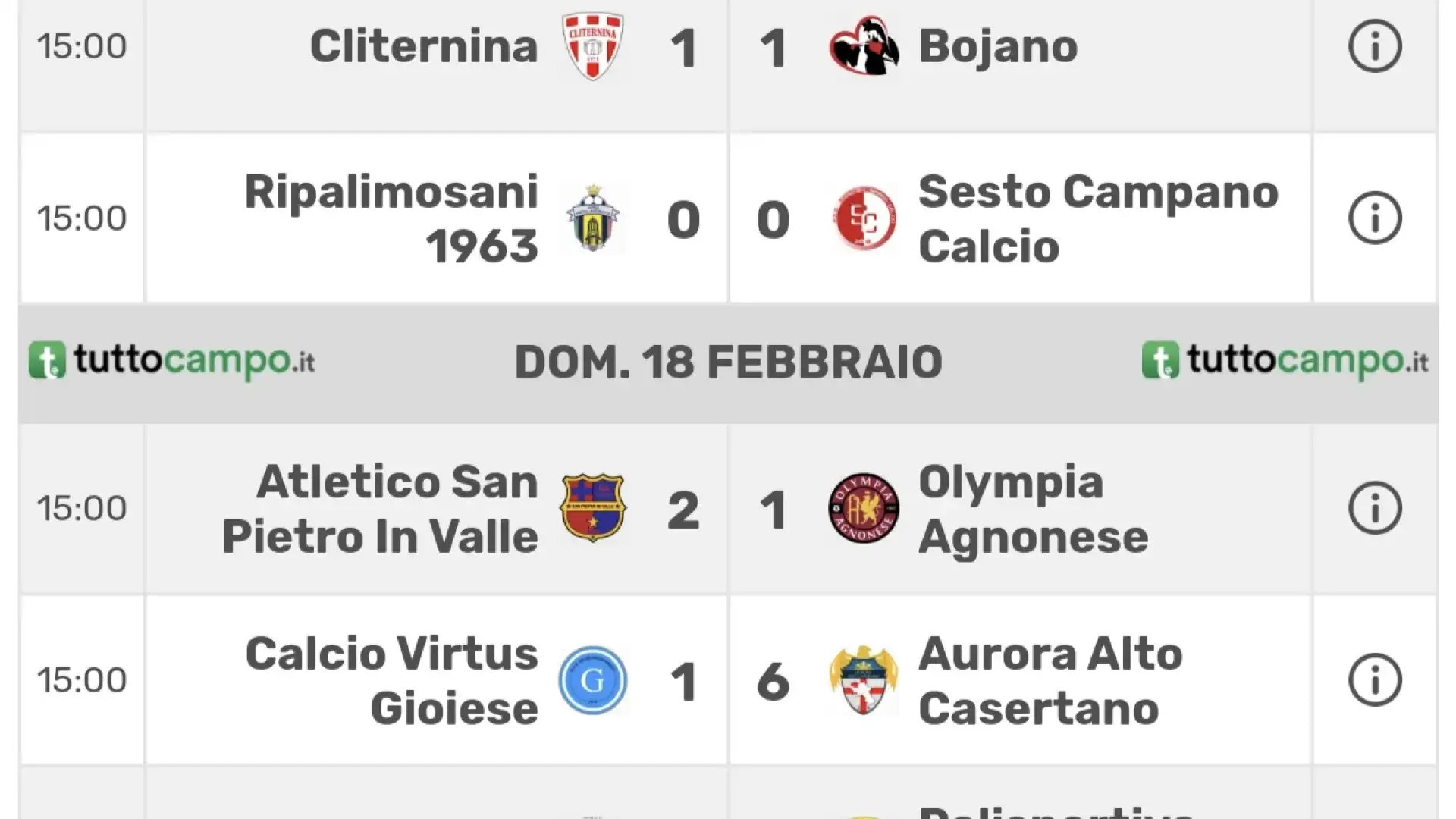Open the left tuttocampo.it logo
The width and height of the screenshot is (1456, 819).
pos(172,361)
